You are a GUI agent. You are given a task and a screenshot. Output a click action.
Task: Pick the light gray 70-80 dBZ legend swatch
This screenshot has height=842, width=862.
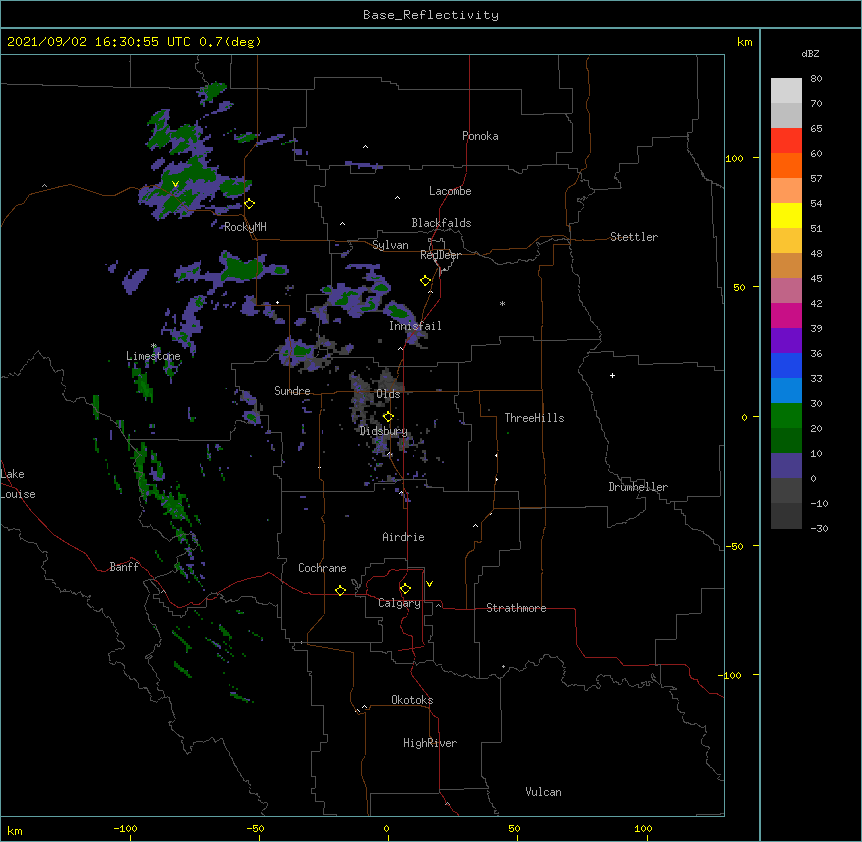[x=786, y=91]
